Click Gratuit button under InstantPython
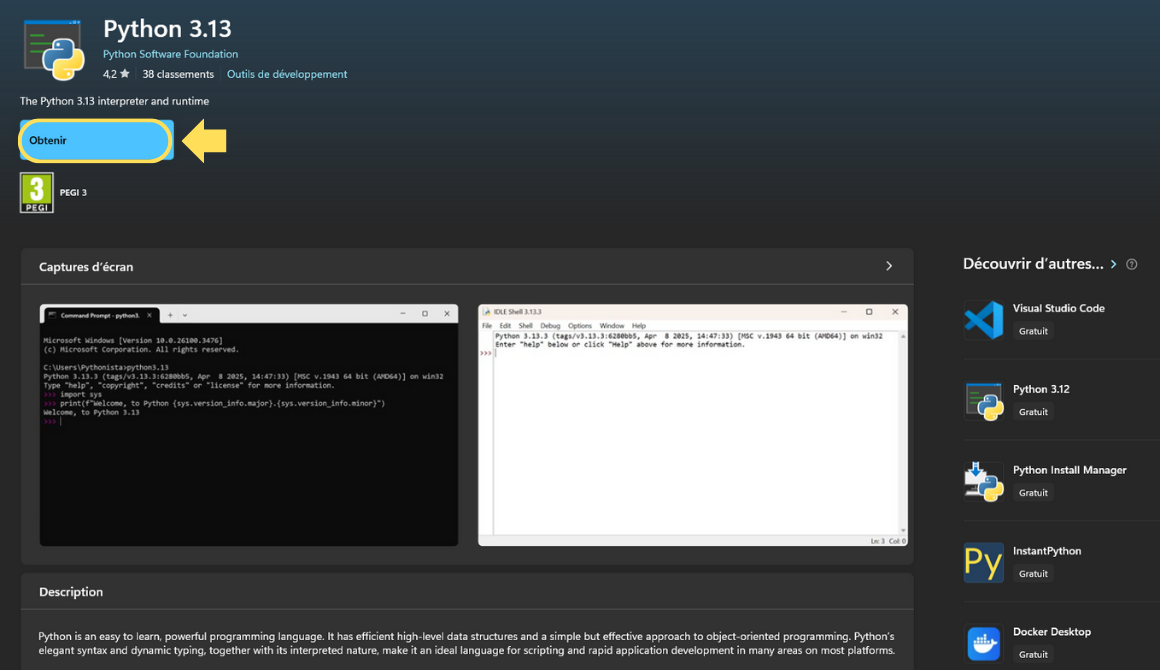The image size is (1161, 671). click(x=1033, y=573)
